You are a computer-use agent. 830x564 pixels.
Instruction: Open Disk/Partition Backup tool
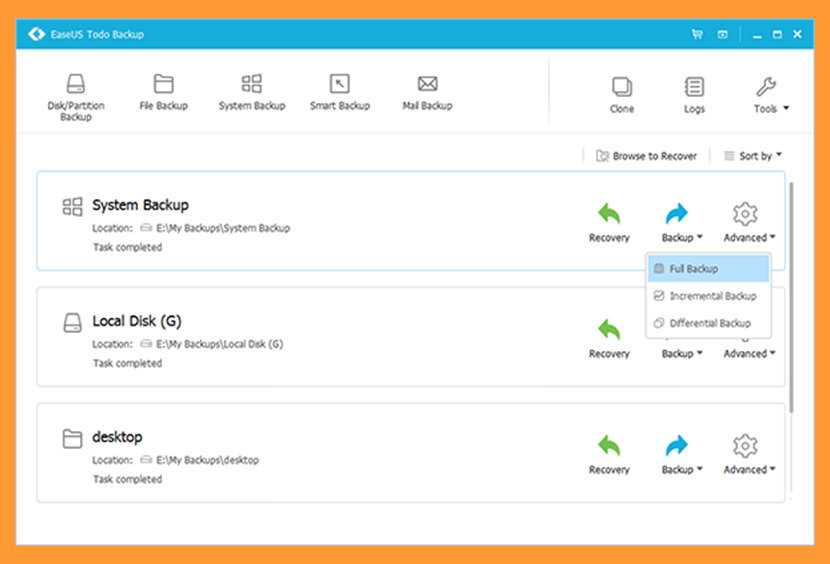(x=76, y=95)
